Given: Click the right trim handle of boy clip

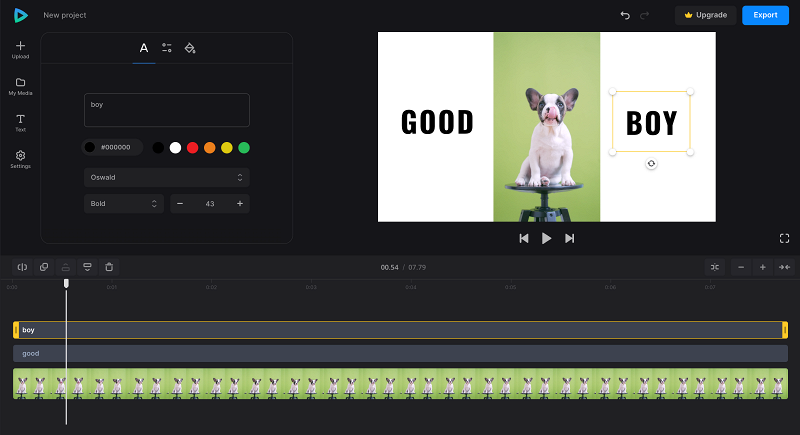Looking at the screenshot, I should coord(785,330).
